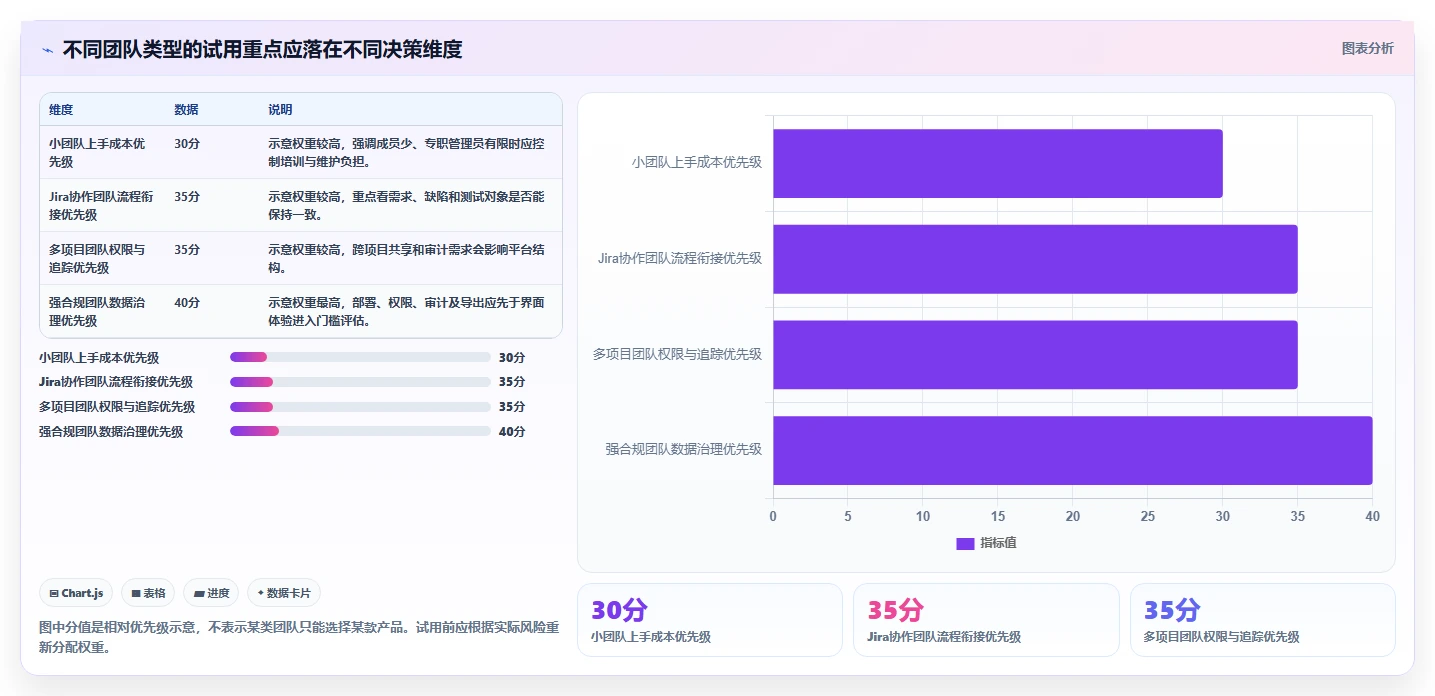Click the Jira协作团队流程衔接优先级 progress bar

pos(360,382)
